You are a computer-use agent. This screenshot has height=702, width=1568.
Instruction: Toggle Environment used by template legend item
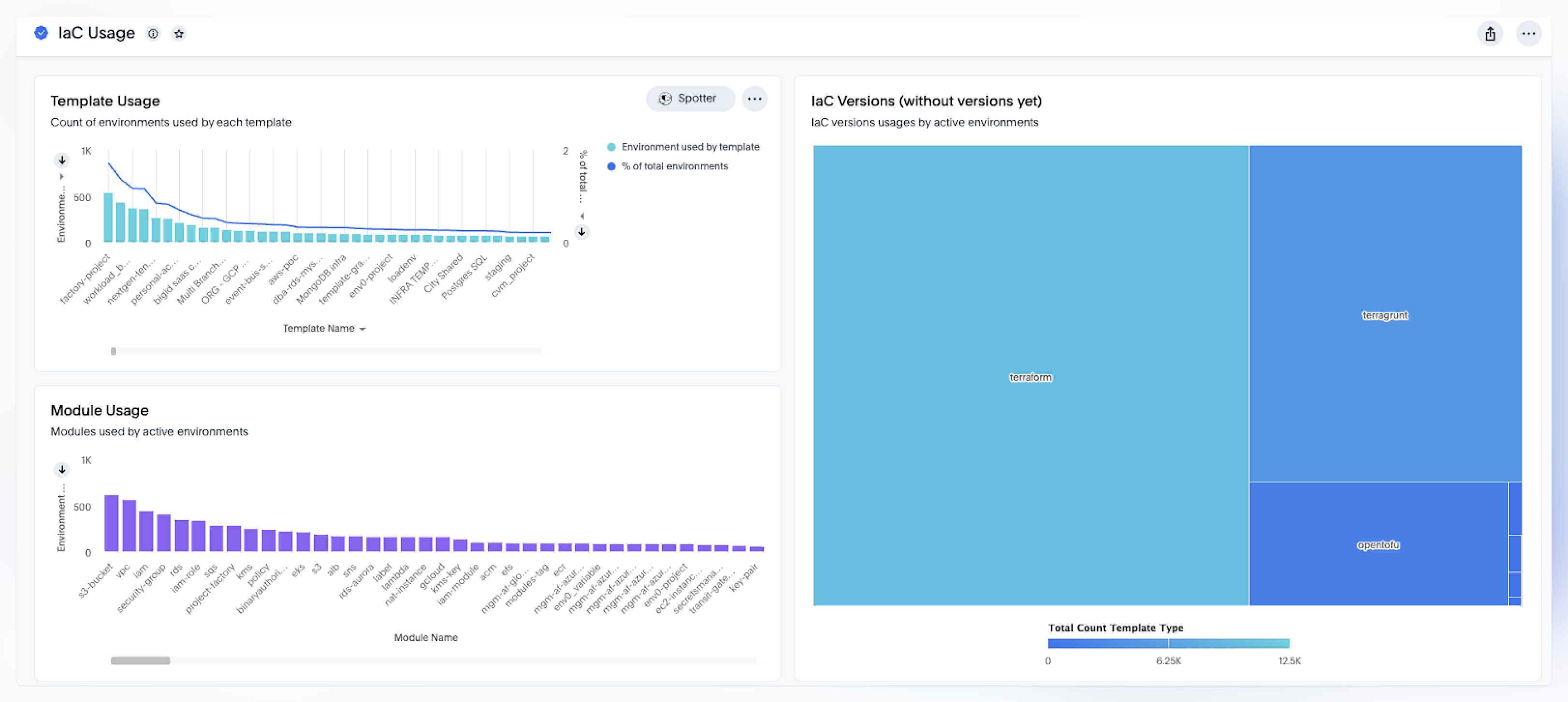(683, 146)
